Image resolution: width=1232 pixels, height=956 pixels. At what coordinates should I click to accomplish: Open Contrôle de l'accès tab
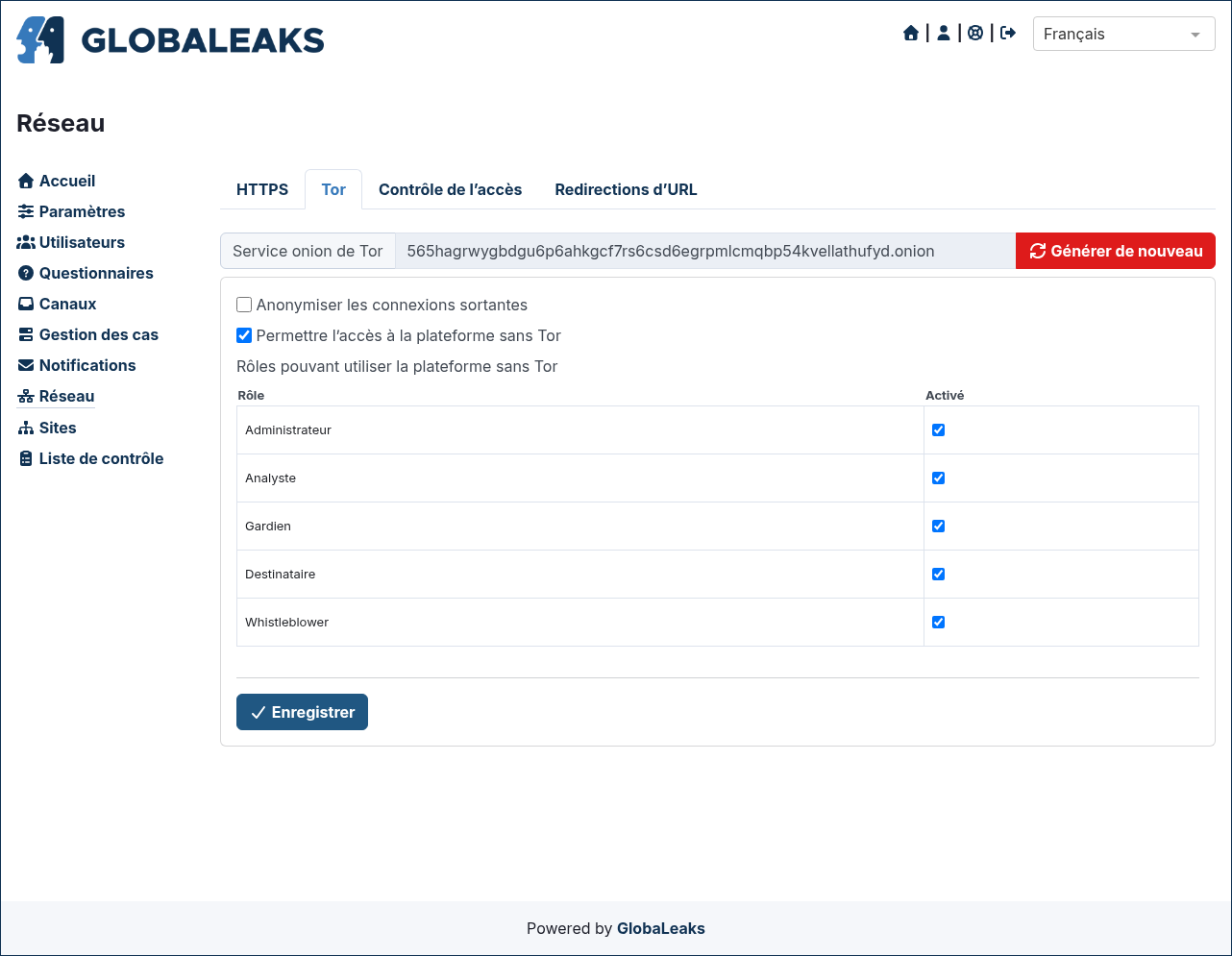click(450, 189)
